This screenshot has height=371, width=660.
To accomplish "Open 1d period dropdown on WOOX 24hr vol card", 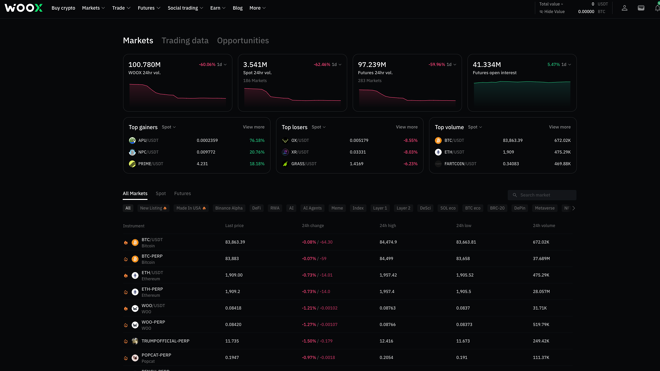I will tap(222, 64).
